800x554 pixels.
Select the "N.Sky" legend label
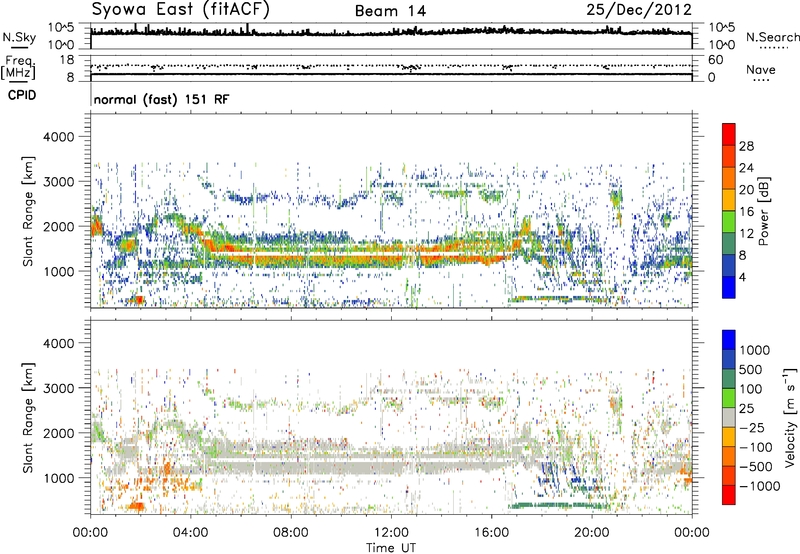(19, 37)
